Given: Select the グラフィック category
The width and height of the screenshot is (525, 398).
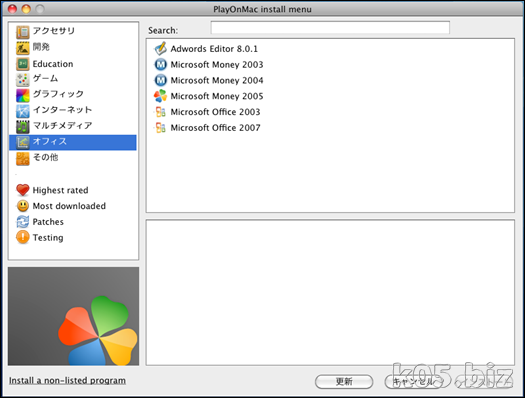Looking at the screenshot, I should [x=58, y=94].
